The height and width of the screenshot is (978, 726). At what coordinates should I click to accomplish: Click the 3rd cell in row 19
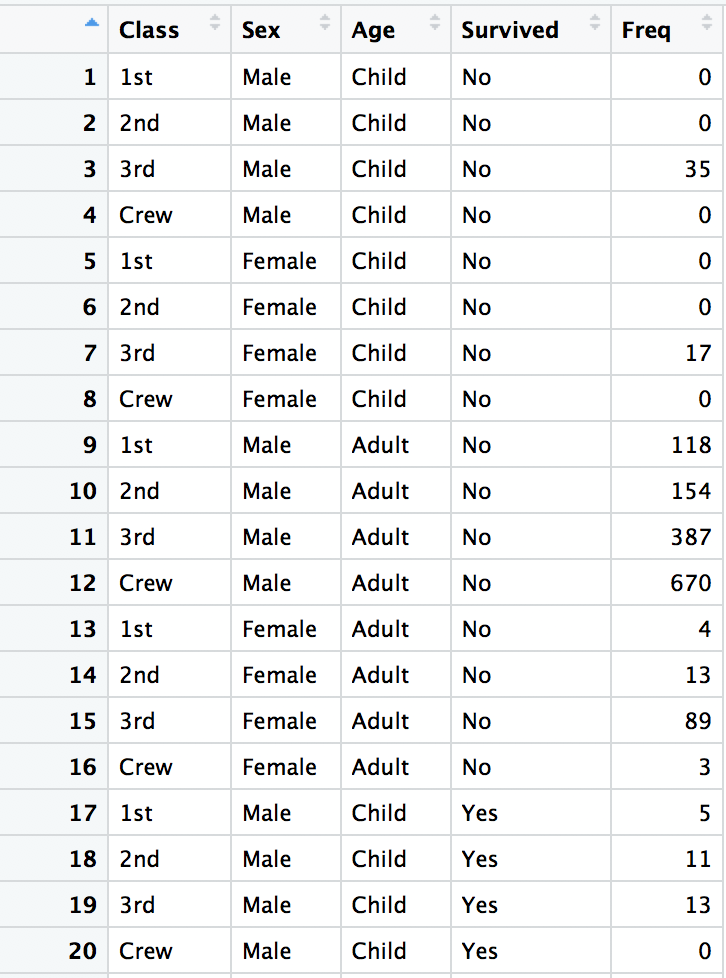(x=137, y=905)
